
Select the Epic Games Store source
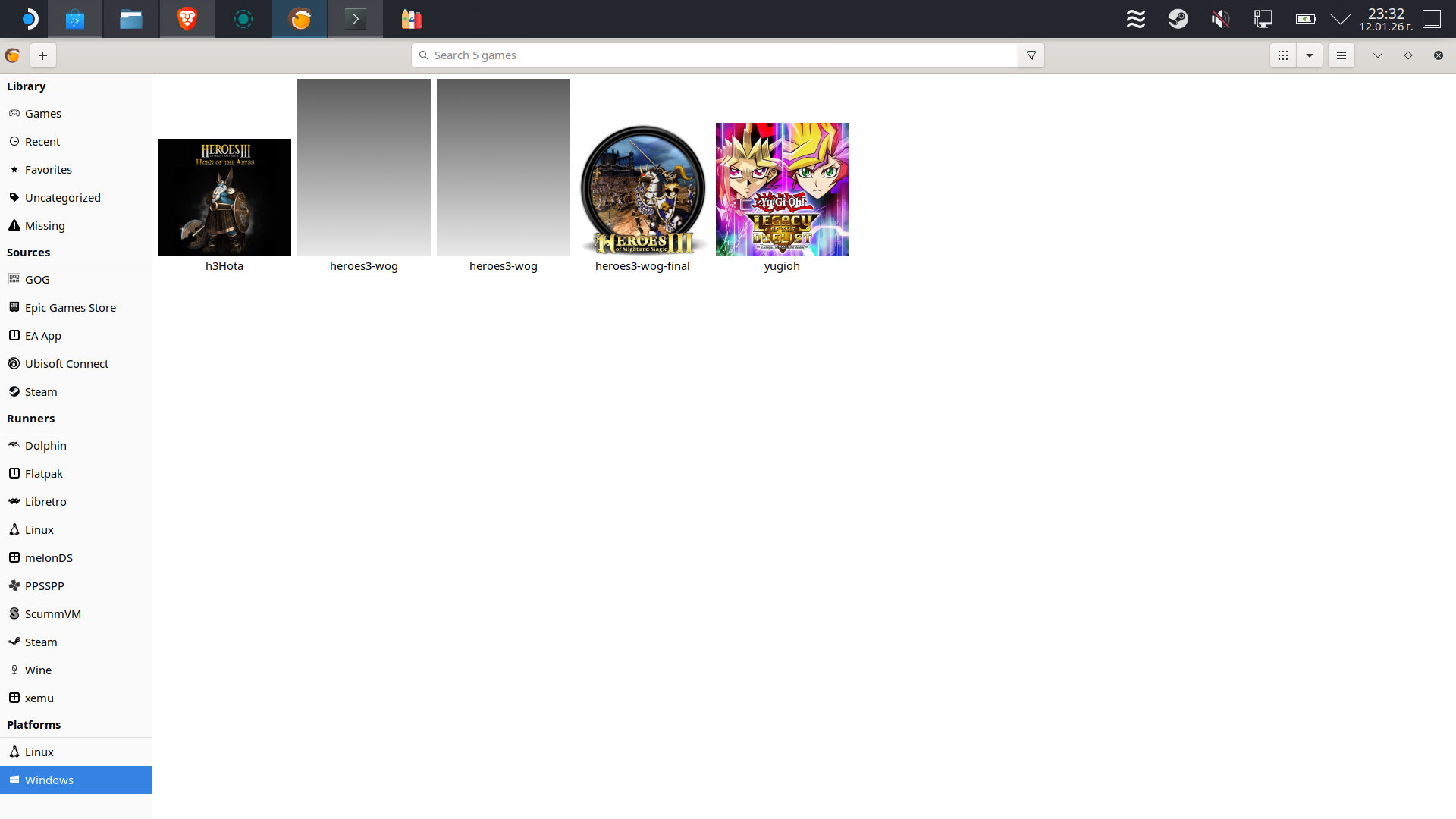(70, 308)
